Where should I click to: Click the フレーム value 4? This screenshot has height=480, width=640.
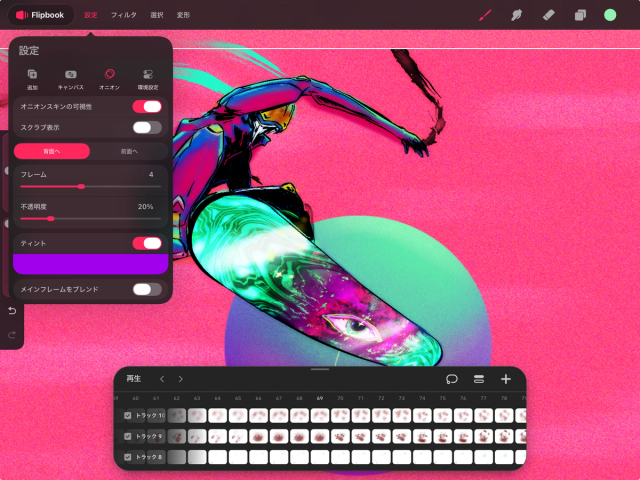pyautogui.click(x=151, y=174)
